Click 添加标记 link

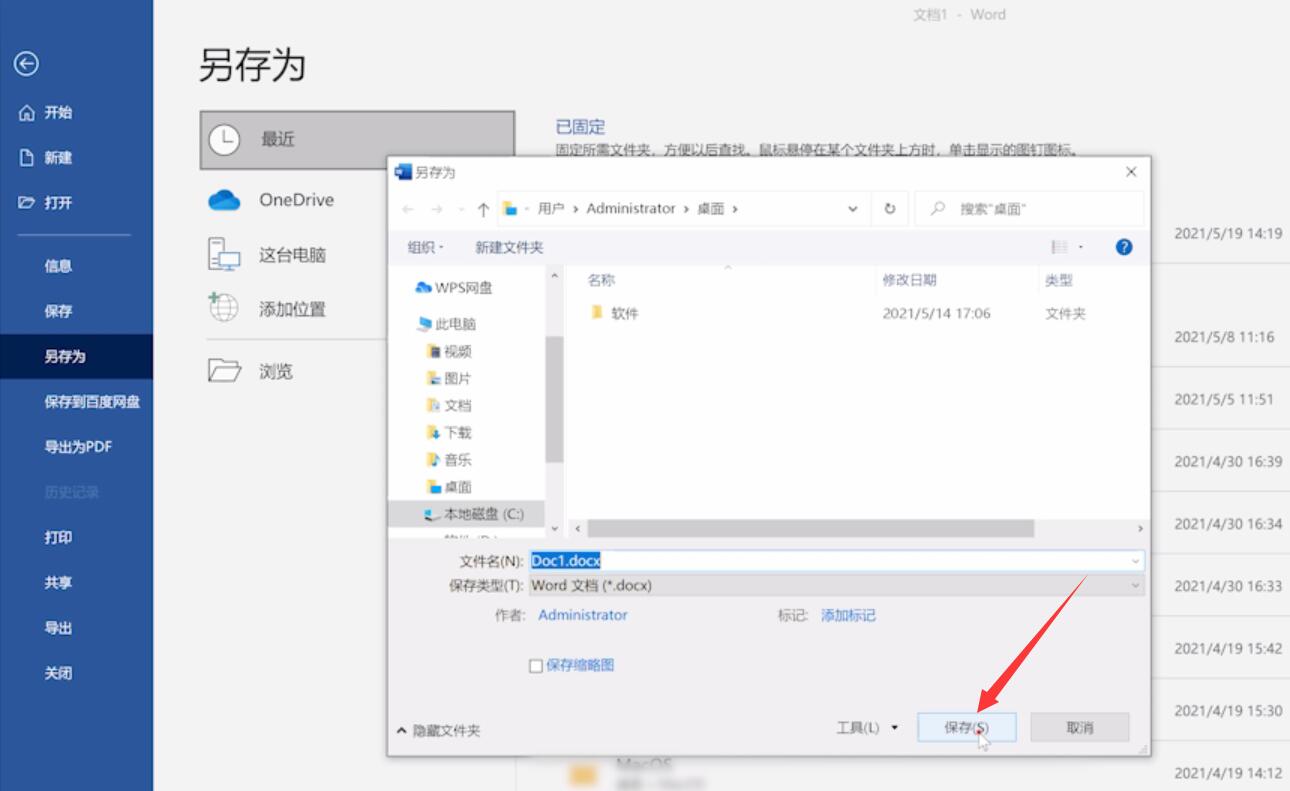tap(848, 615)
